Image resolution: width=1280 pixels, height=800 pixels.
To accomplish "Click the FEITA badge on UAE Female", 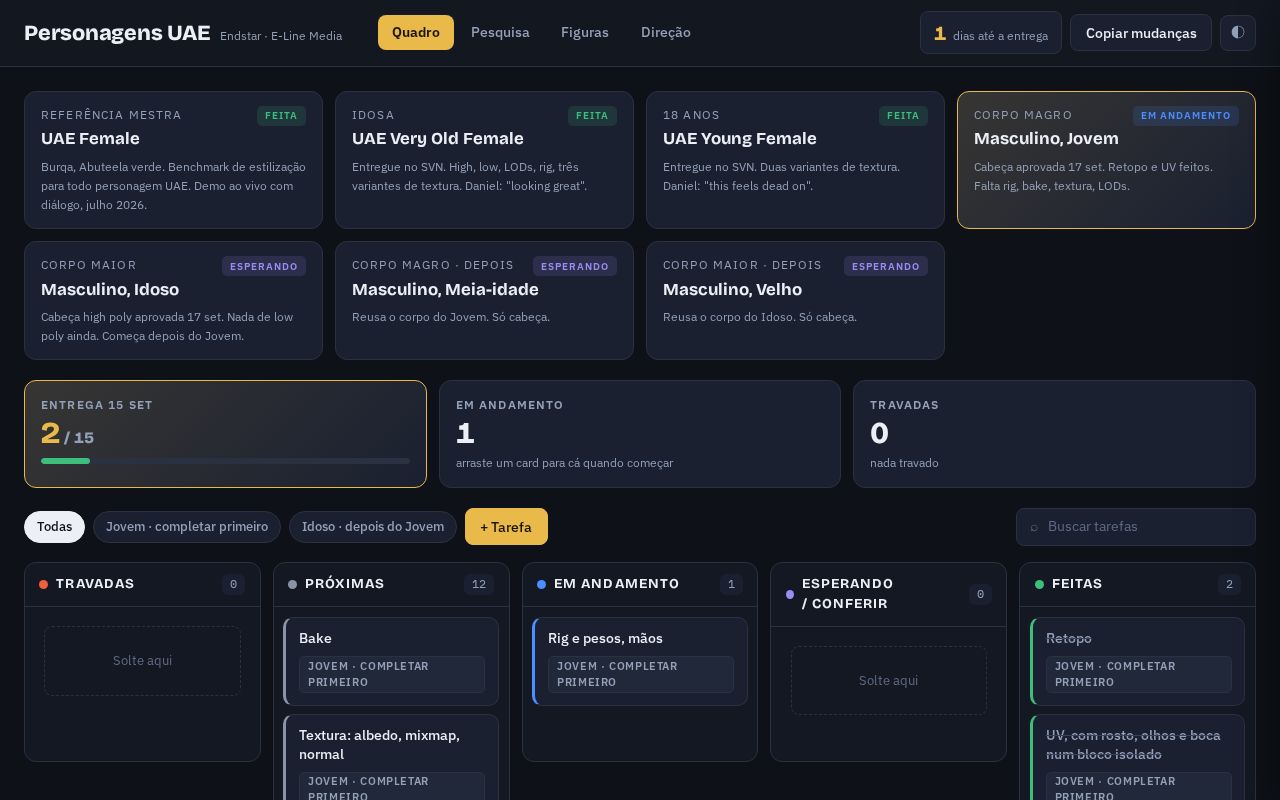I will 281,116.
